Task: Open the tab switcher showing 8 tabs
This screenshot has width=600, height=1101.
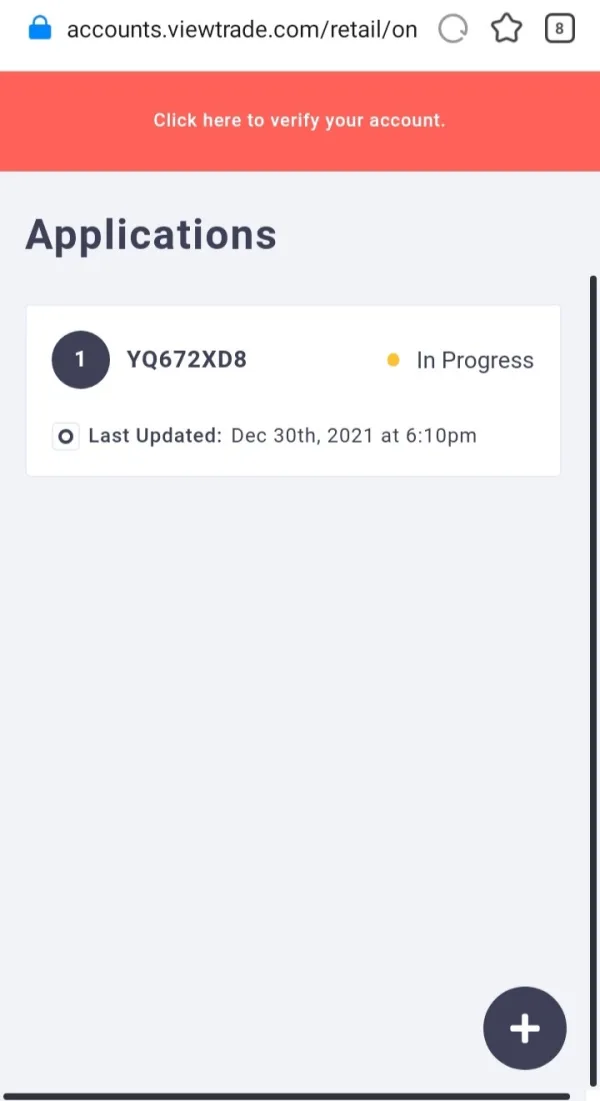Action: click(559, 30)
